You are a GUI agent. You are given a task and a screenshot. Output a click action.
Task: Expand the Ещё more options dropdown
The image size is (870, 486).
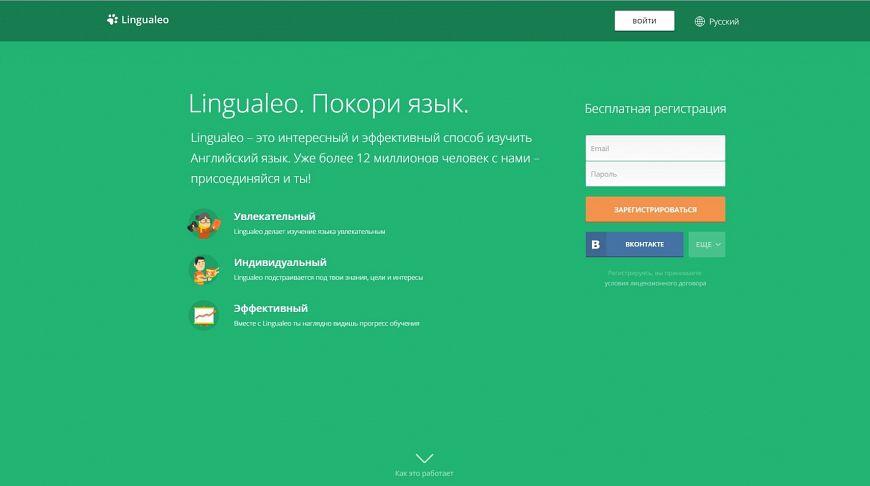[x=707, y=244]
